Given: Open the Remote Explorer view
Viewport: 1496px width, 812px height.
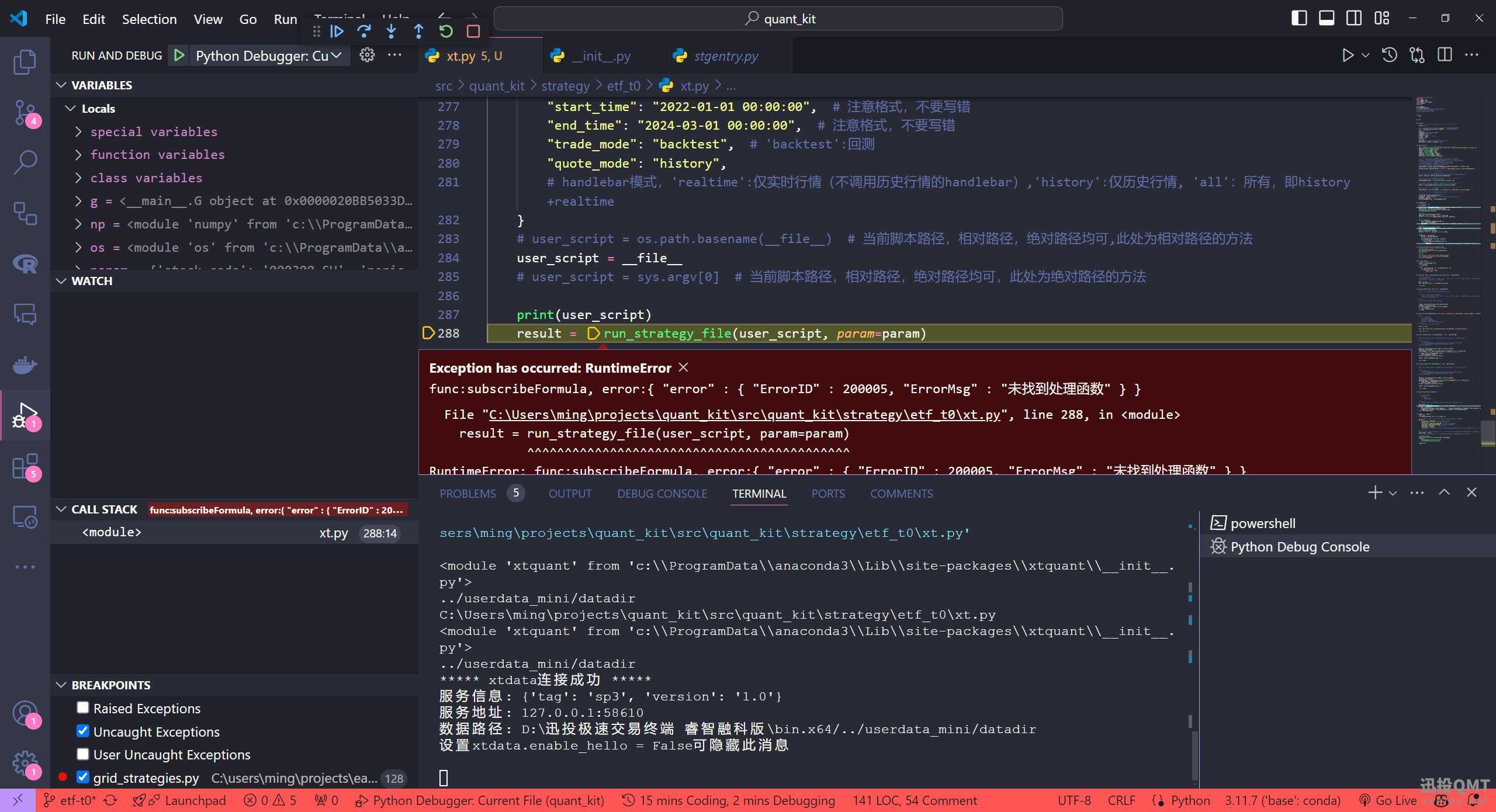Looking at the screenshot, I should pyautogui.click(x=25, y=517).
